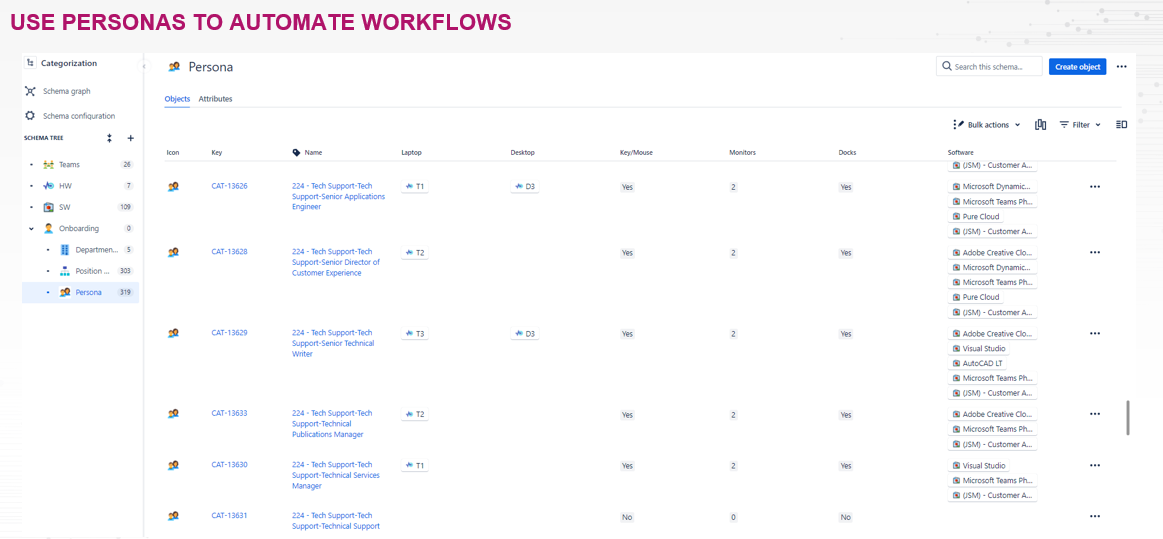The height and width of the screenshot is (539, 1163).
Task: Select the Objects tab
Action: tap(177, 99)
